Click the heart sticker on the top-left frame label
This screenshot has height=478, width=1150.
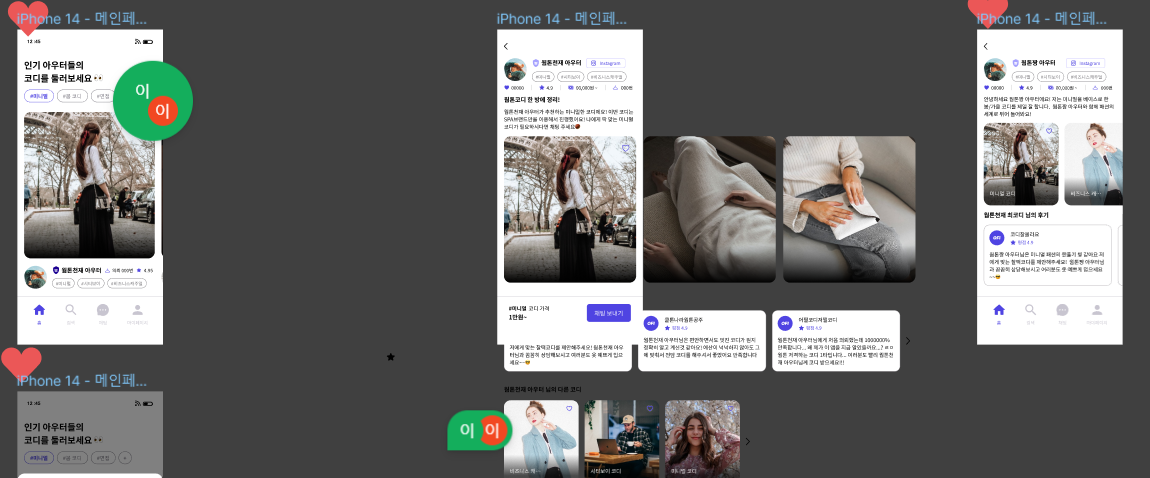pos(28,18)
